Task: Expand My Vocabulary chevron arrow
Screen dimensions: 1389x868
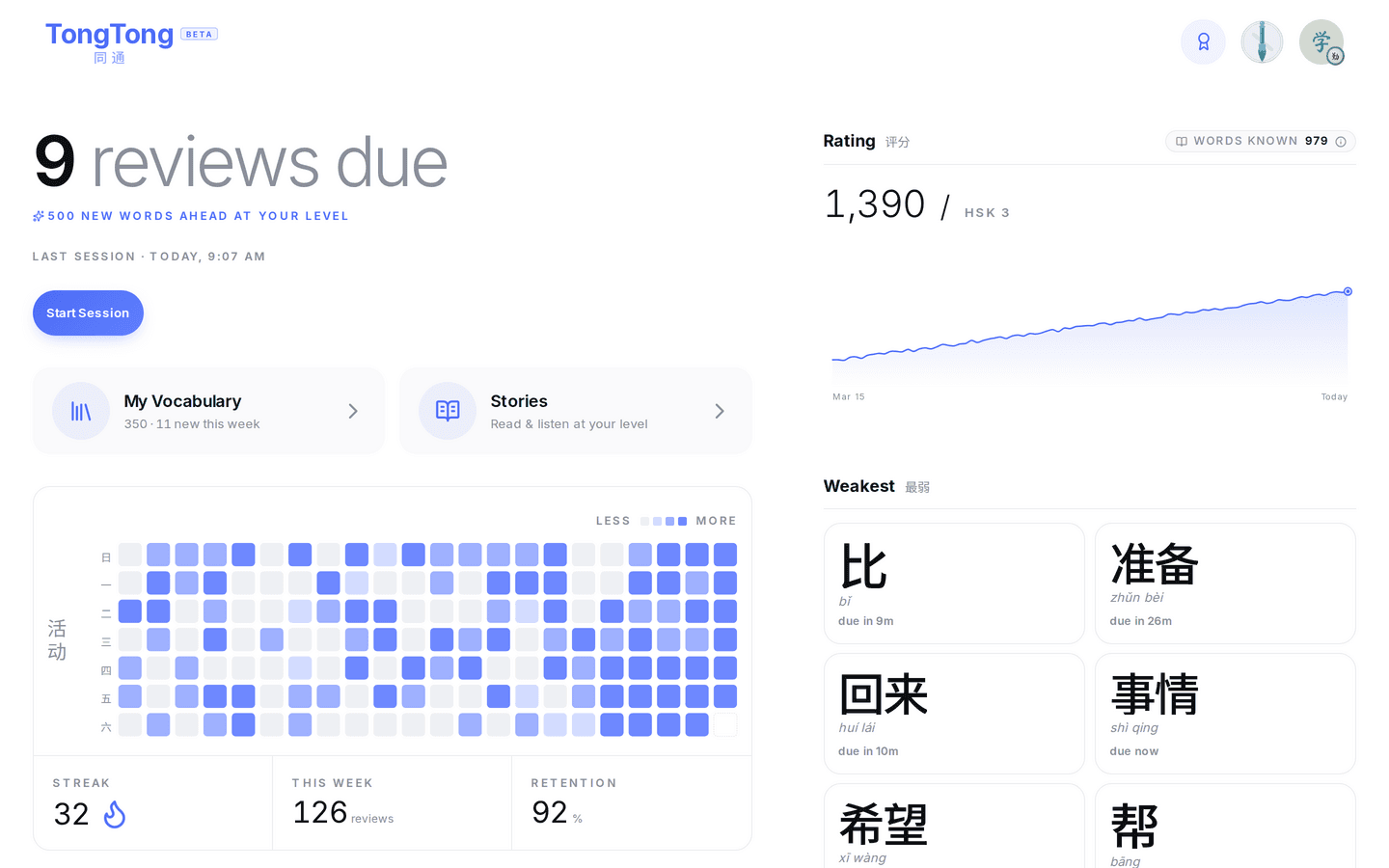Action: click(353, 411)
